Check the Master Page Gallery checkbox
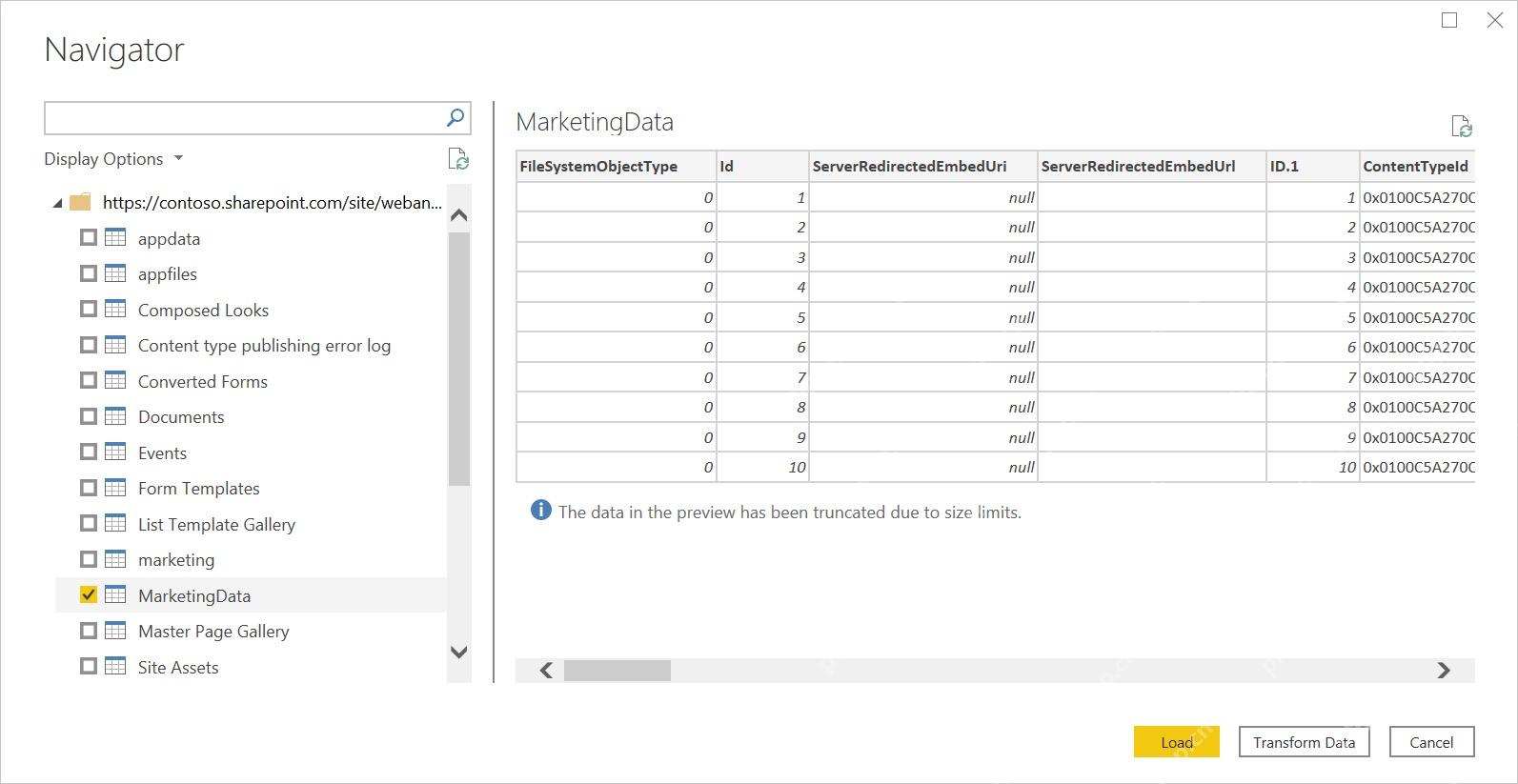Image resolution: width=1518 pixels, height=784 pixels. [x=89, y=631]
